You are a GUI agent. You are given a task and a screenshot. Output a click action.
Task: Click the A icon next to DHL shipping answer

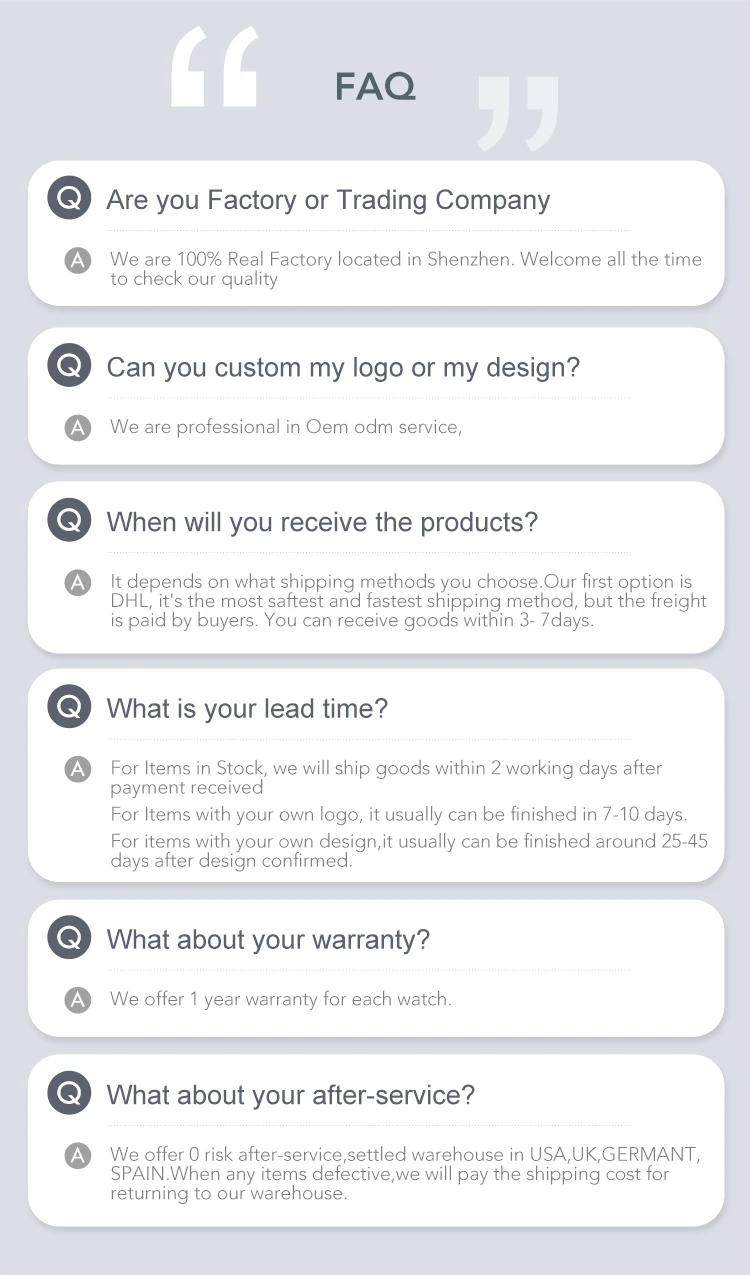pos(78,582)
